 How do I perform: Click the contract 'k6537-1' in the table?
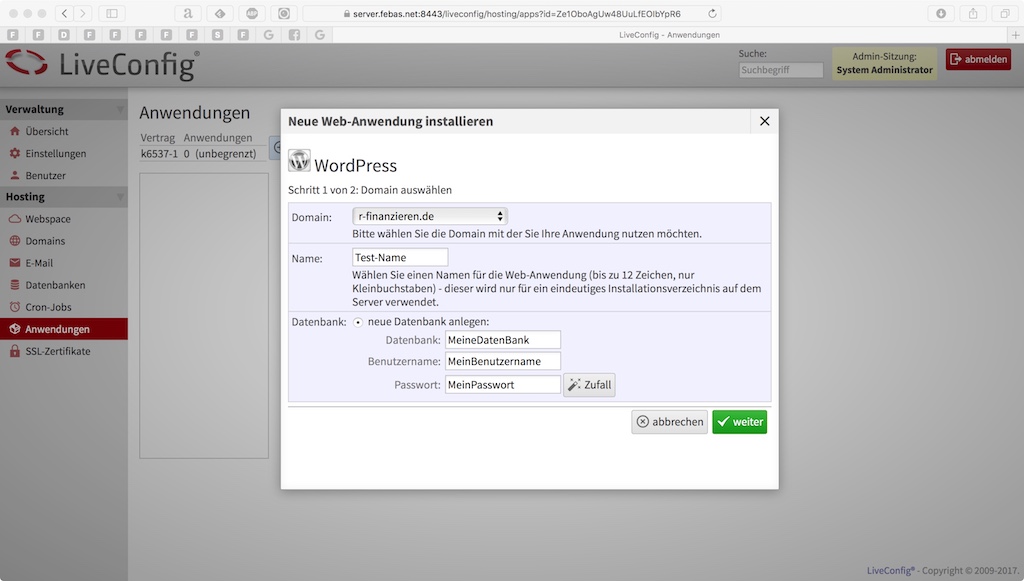(x=159, y=154)
